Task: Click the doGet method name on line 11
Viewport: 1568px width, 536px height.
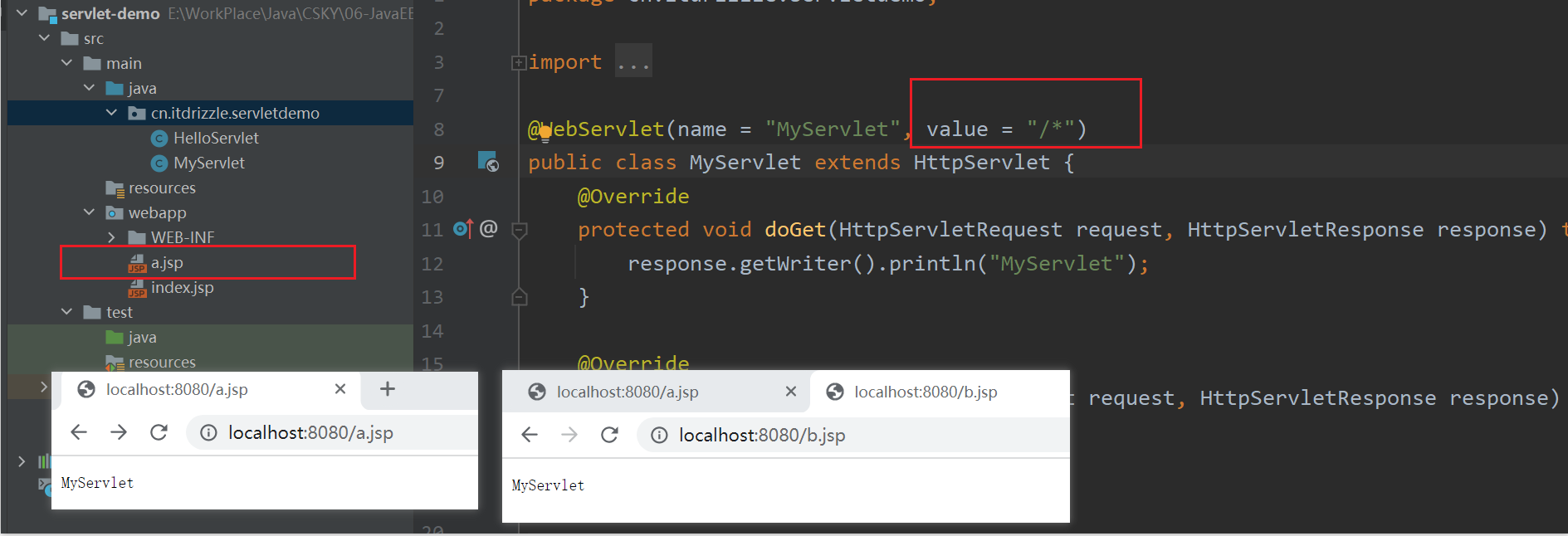Action: click(795, 230)
